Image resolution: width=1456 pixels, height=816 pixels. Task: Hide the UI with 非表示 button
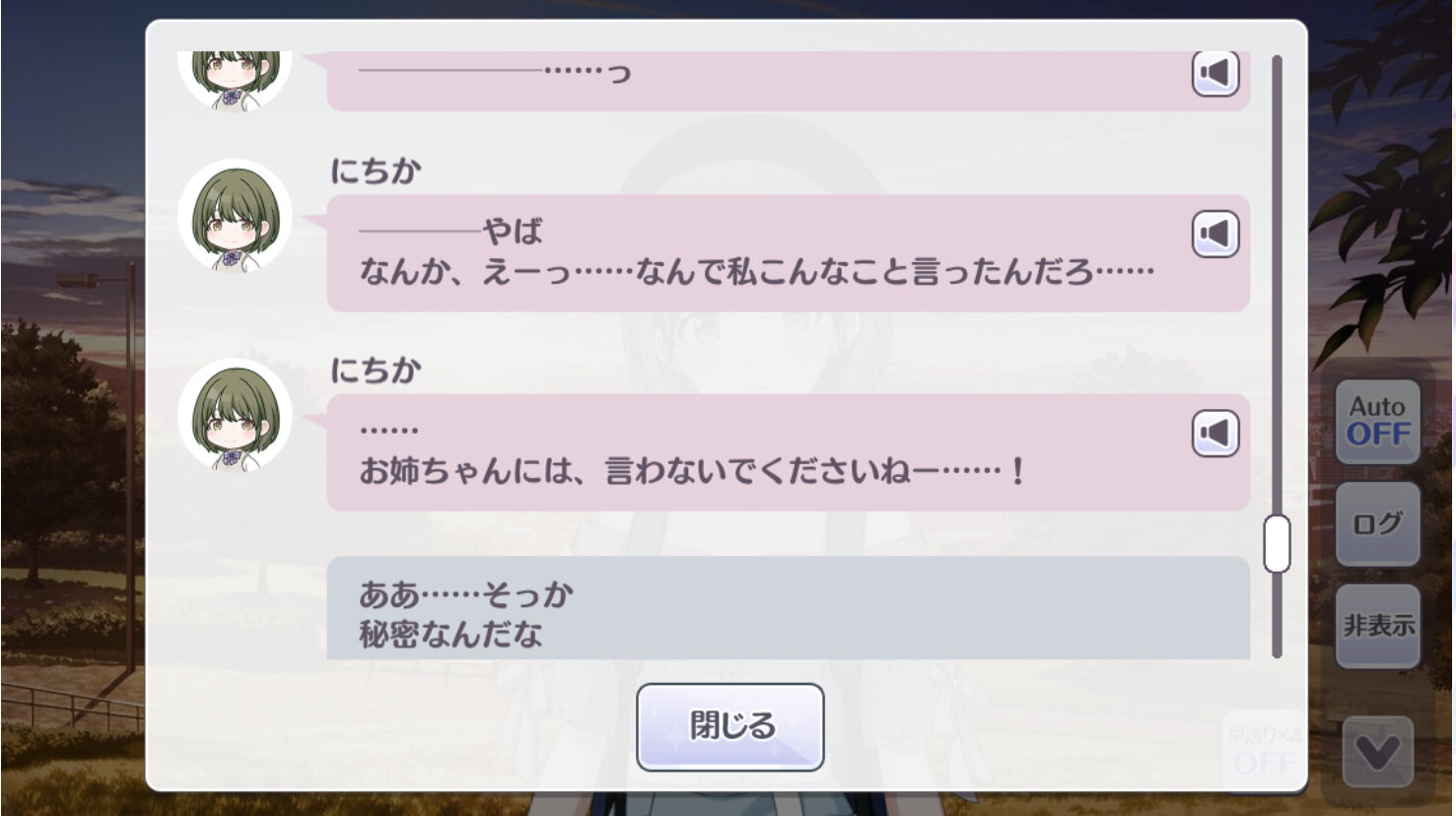pos(1378,626)
